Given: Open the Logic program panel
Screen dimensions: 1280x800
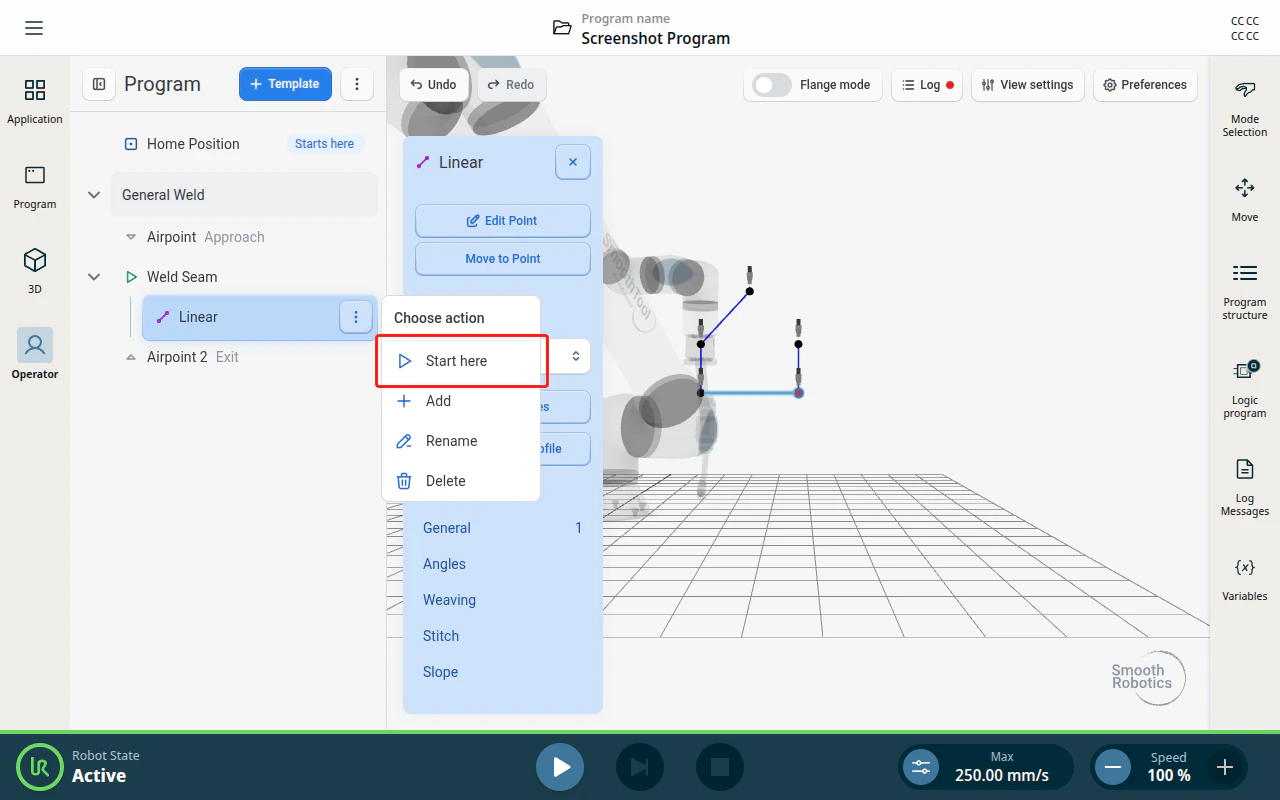Looking at the screenshot, I should [x=1245, y=388].
